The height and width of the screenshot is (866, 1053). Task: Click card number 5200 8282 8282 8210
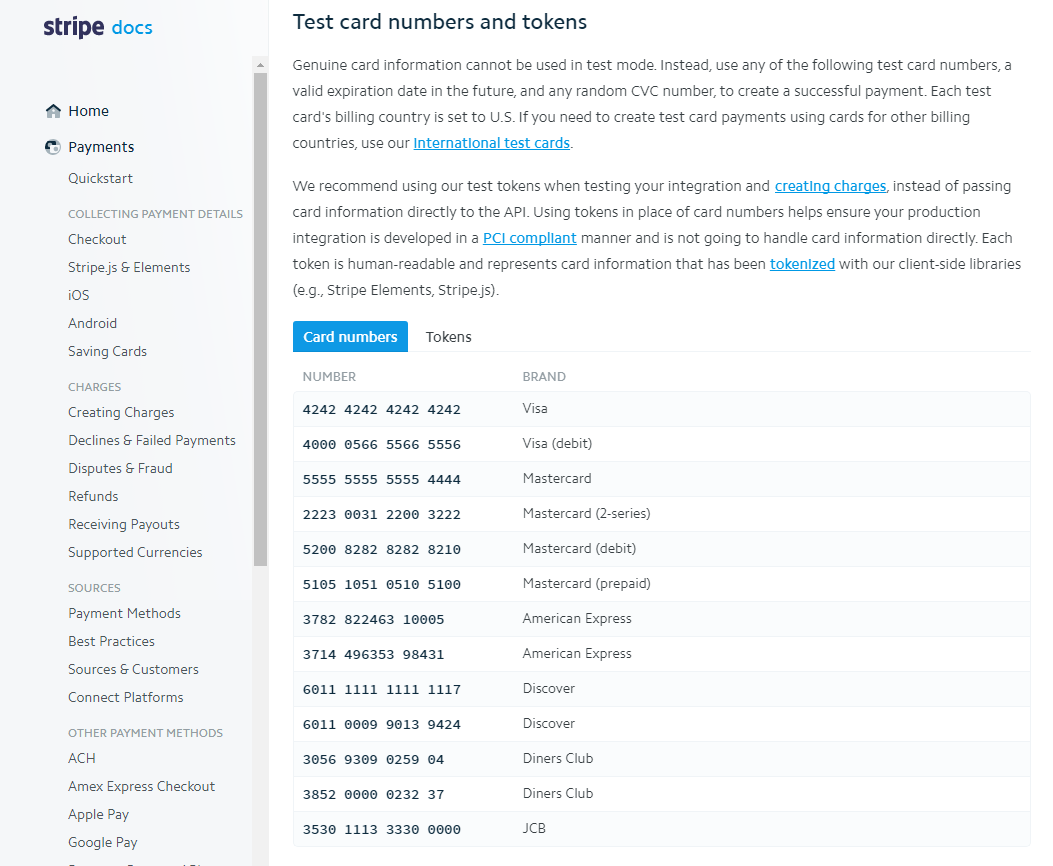click(381, 550)
